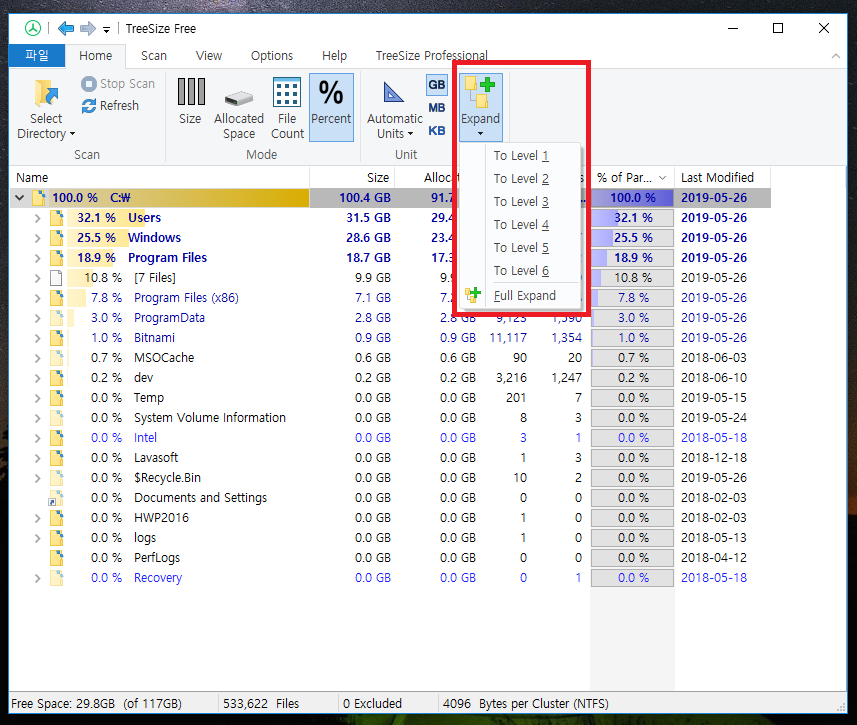Click the MSOCache folder icon
The width and height of the screenshot is (857, 725).
click(56, 358)
